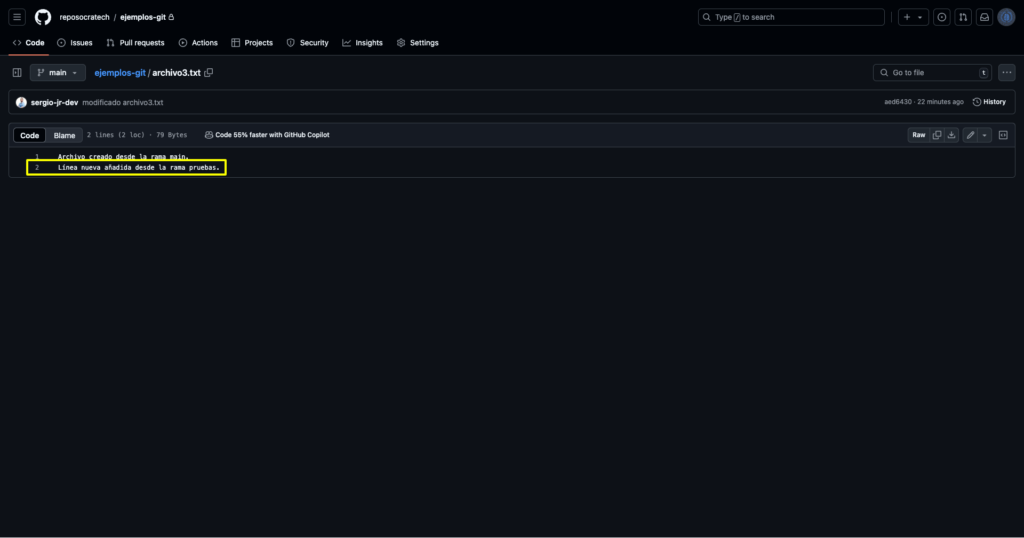This screenshot has width=1024, height=538.
Task: Focus the 'Go to file' search field
Action: [932, 72]
